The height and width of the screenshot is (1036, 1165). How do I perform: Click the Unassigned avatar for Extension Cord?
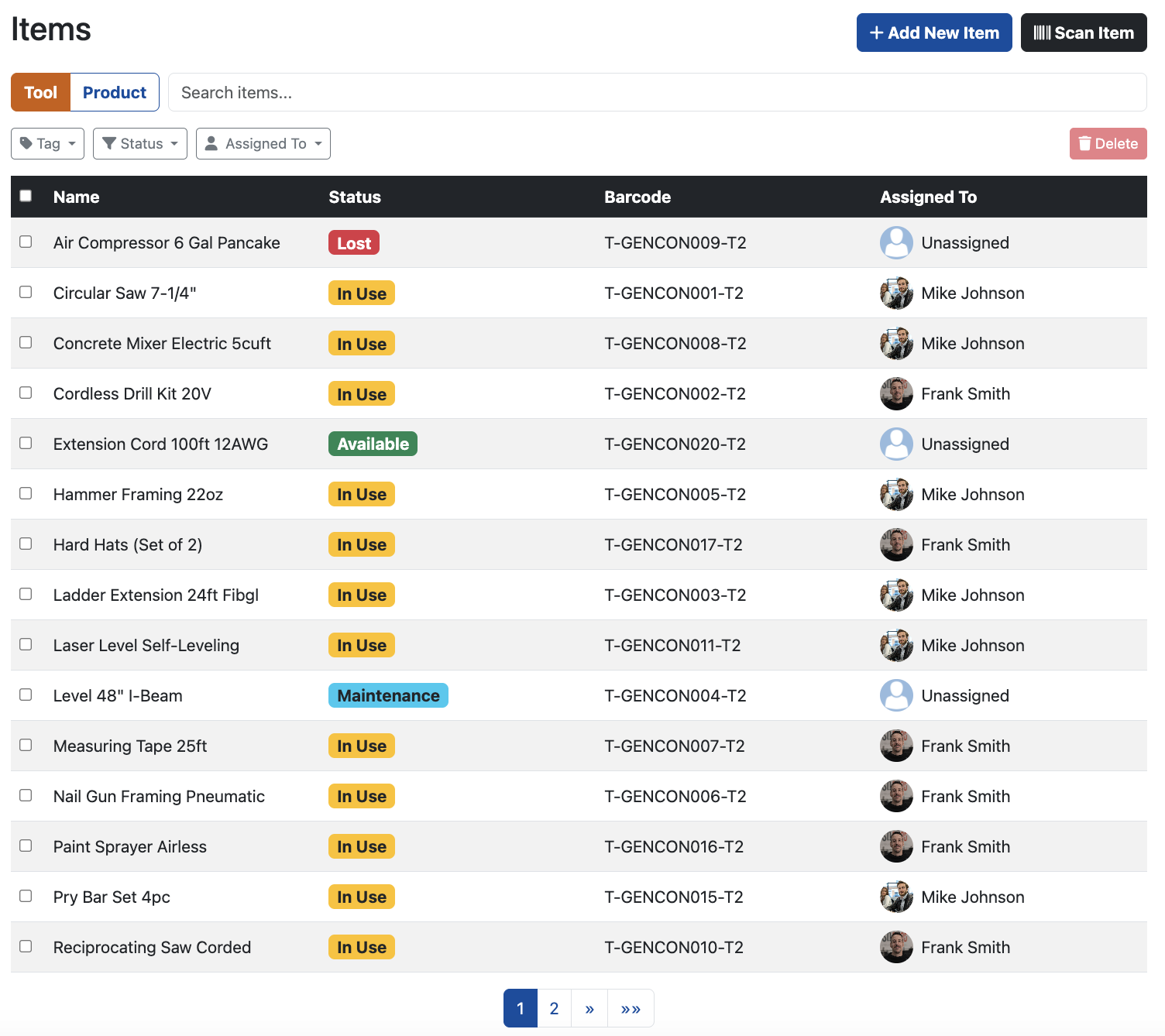(896, 444)
